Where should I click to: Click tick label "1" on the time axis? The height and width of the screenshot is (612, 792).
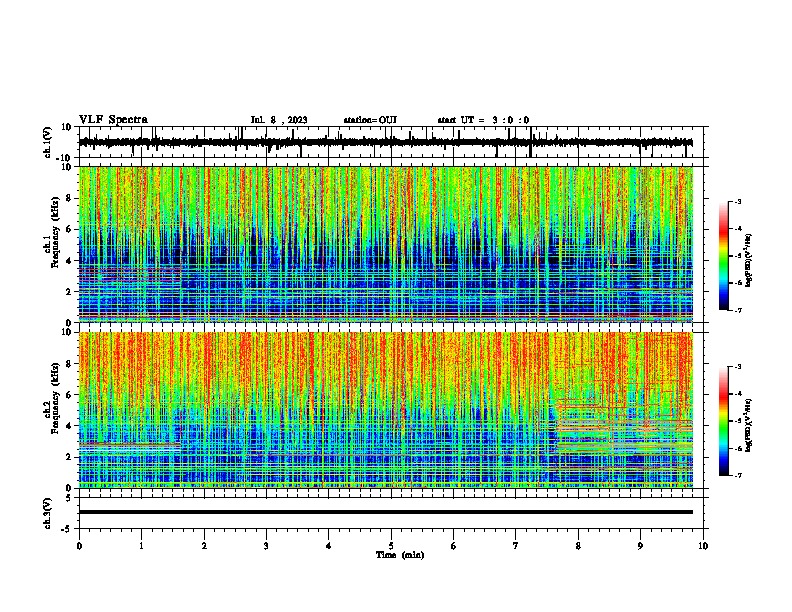(141, 546)
